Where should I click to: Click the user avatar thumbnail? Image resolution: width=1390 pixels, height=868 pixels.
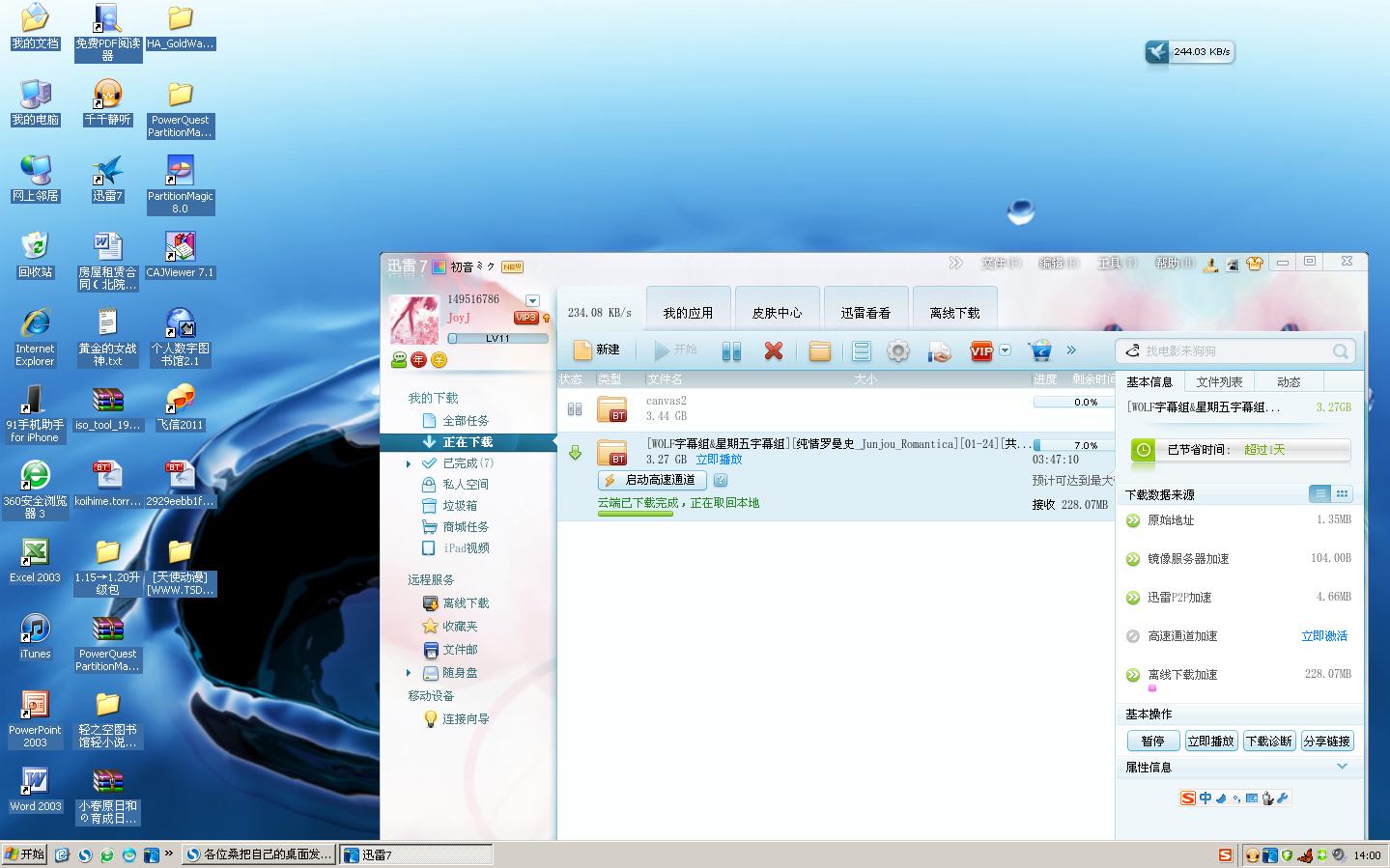413,320
